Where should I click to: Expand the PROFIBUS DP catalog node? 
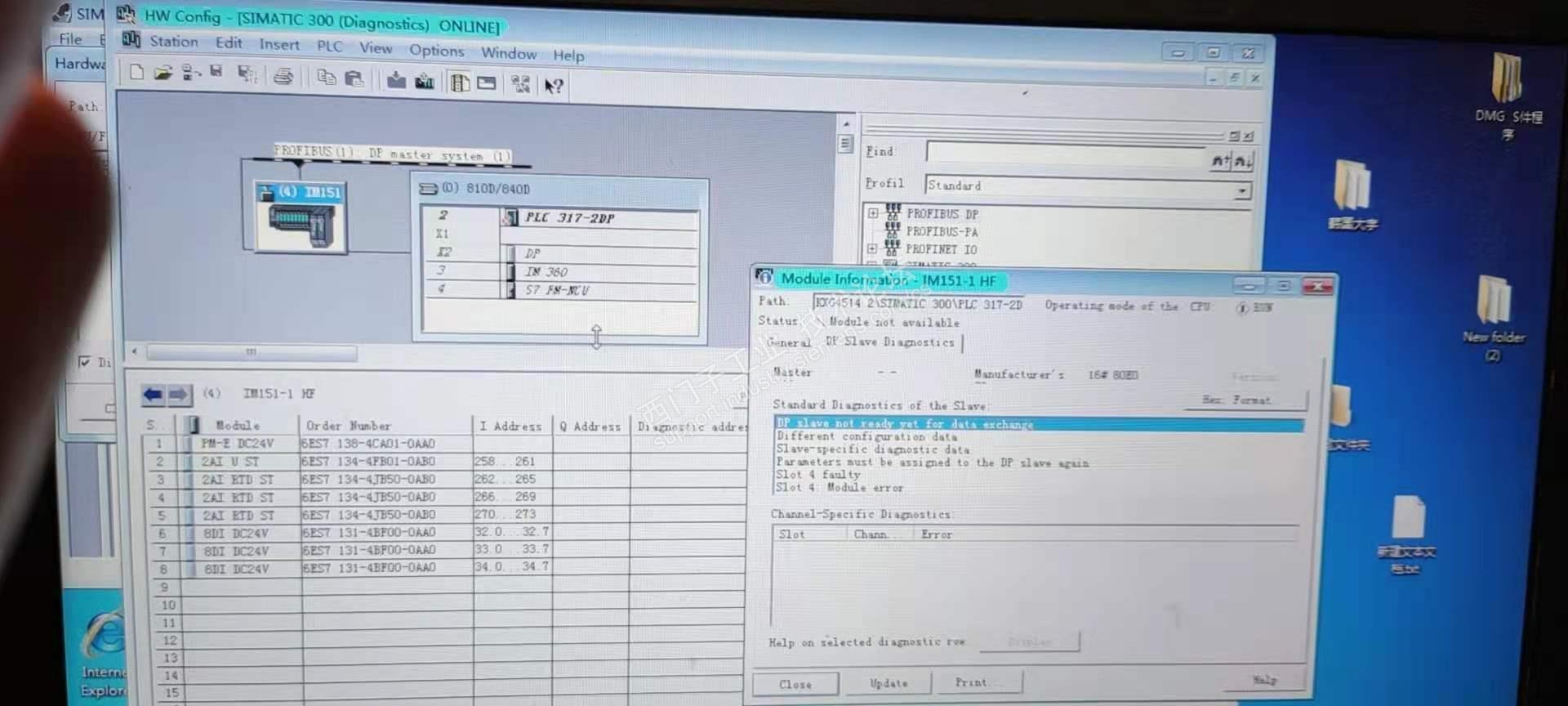pyautogui.click(x=873, y=213)
